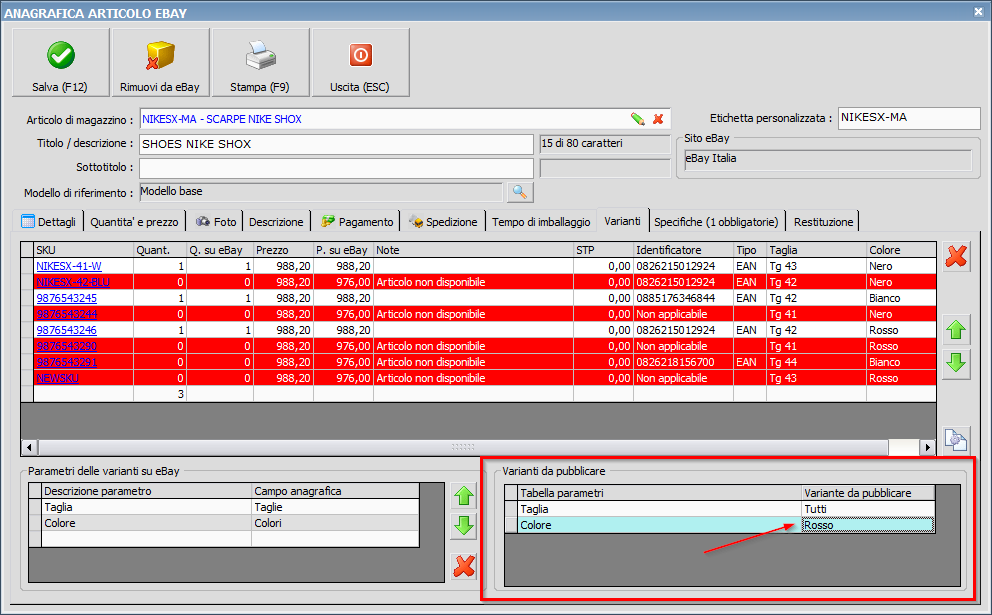Move parameter up with green arrow in Parametri panel
The width and height of the screenshot is (992, 615).
pyautogui.click(x=464, y=496)
